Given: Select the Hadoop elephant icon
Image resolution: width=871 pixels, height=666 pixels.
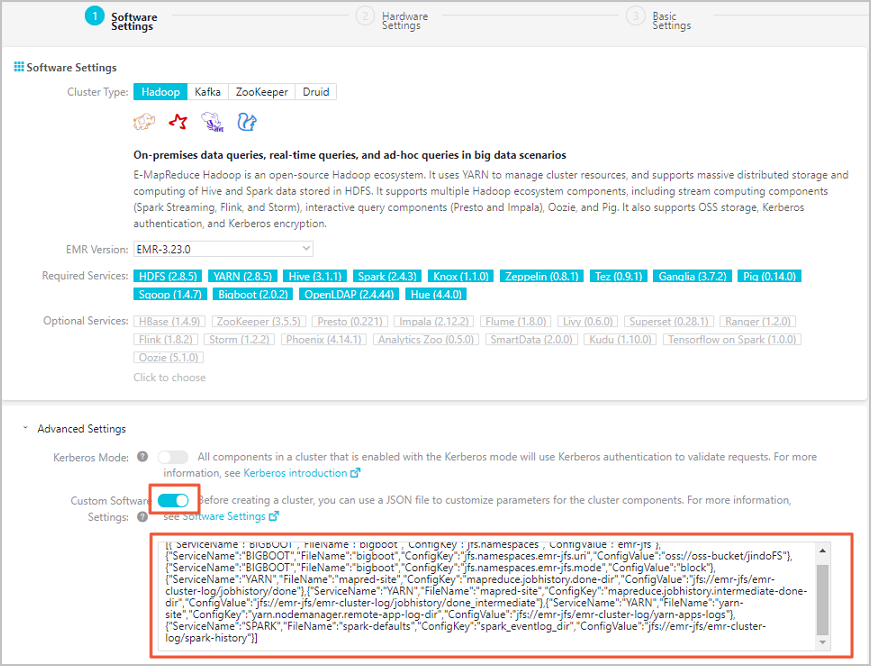Looking at the screenshot, I should click(144, 120).
